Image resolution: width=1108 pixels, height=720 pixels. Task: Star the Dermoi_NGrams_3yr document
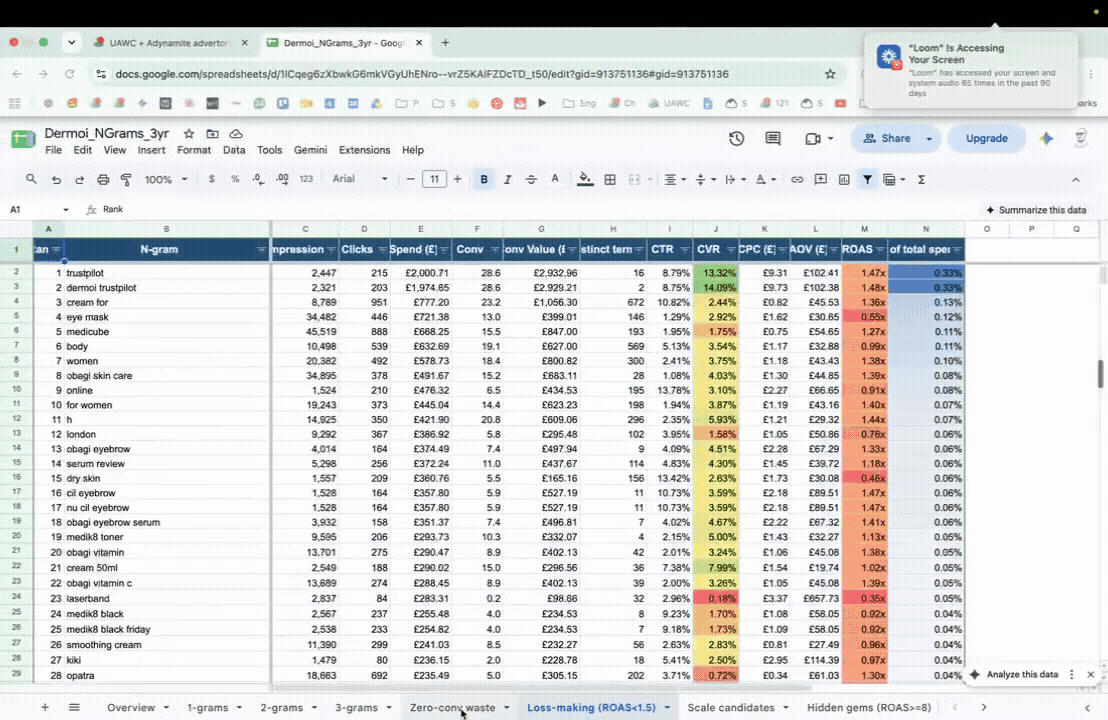click(189, 134)
